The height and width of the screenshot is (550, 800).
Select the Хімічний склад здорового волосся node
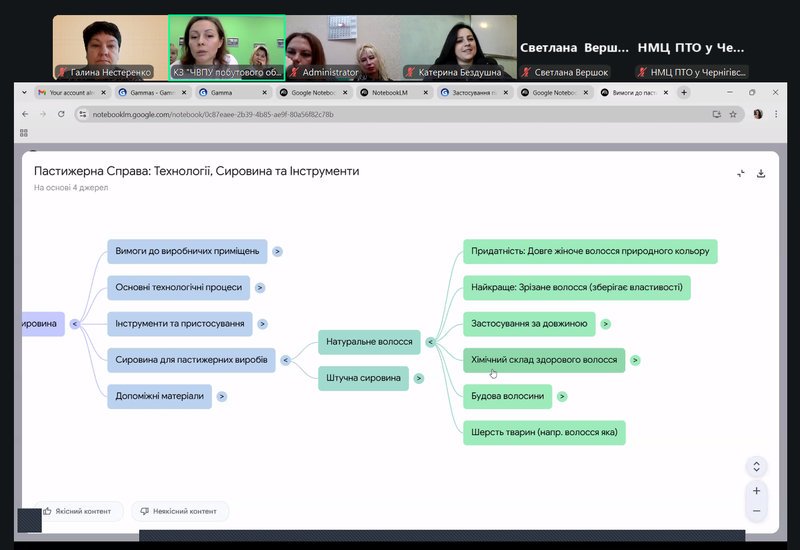tap(544, 360)
